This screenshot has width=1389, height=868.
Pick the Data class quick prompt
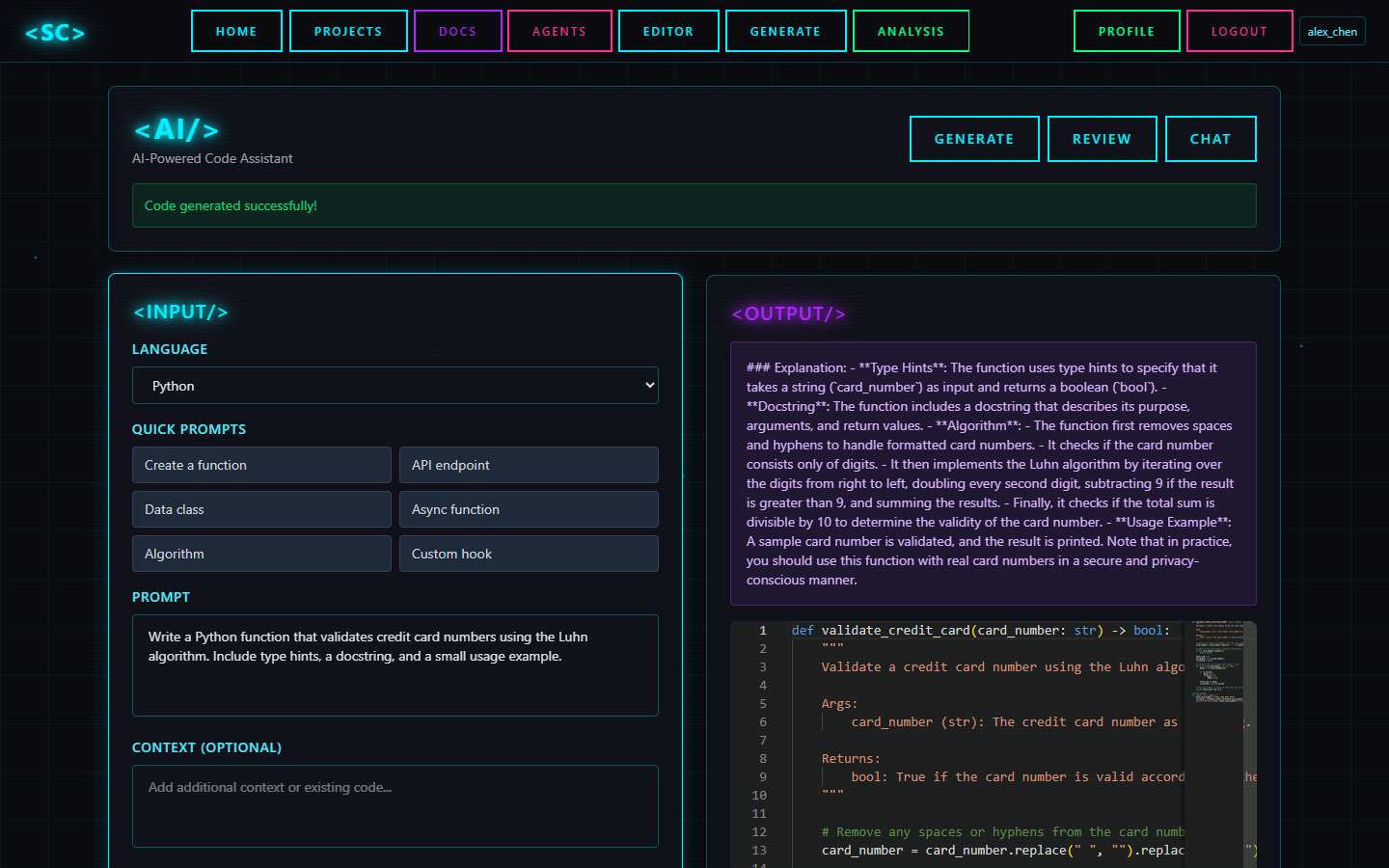pos(261,509)
